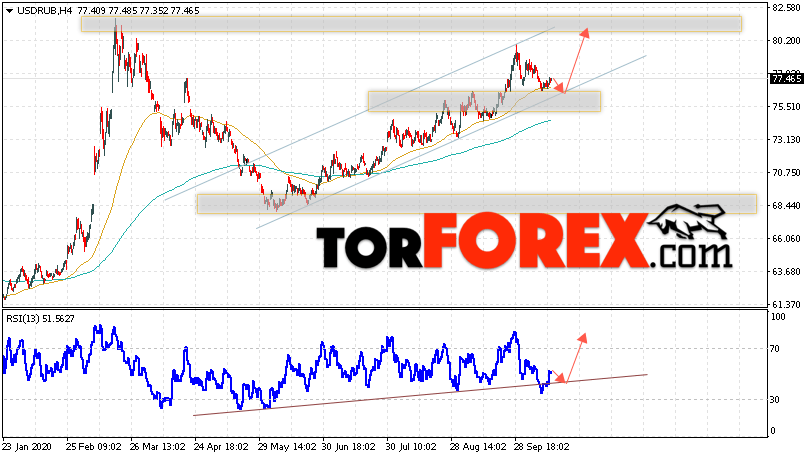
Task: Click the 26 Mar 13:02 time label
Action: pyautogui.click(x=158, y=447)
